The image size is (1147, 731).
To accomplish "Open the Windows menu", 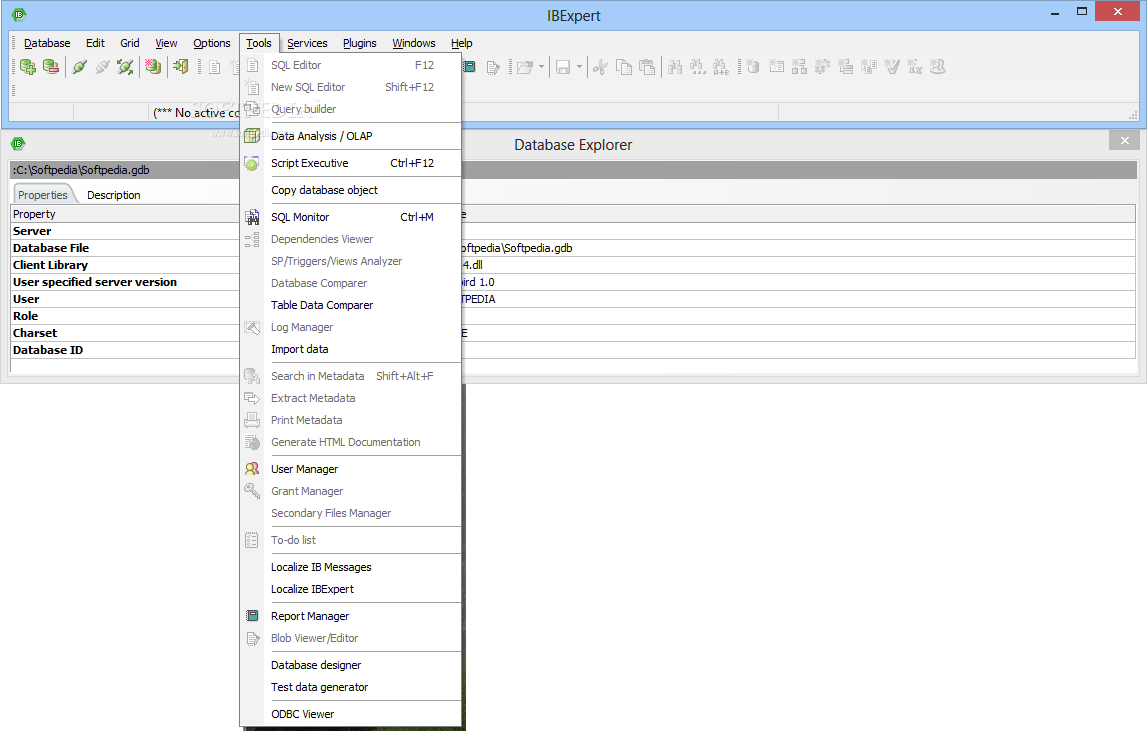I will point(413,43).
